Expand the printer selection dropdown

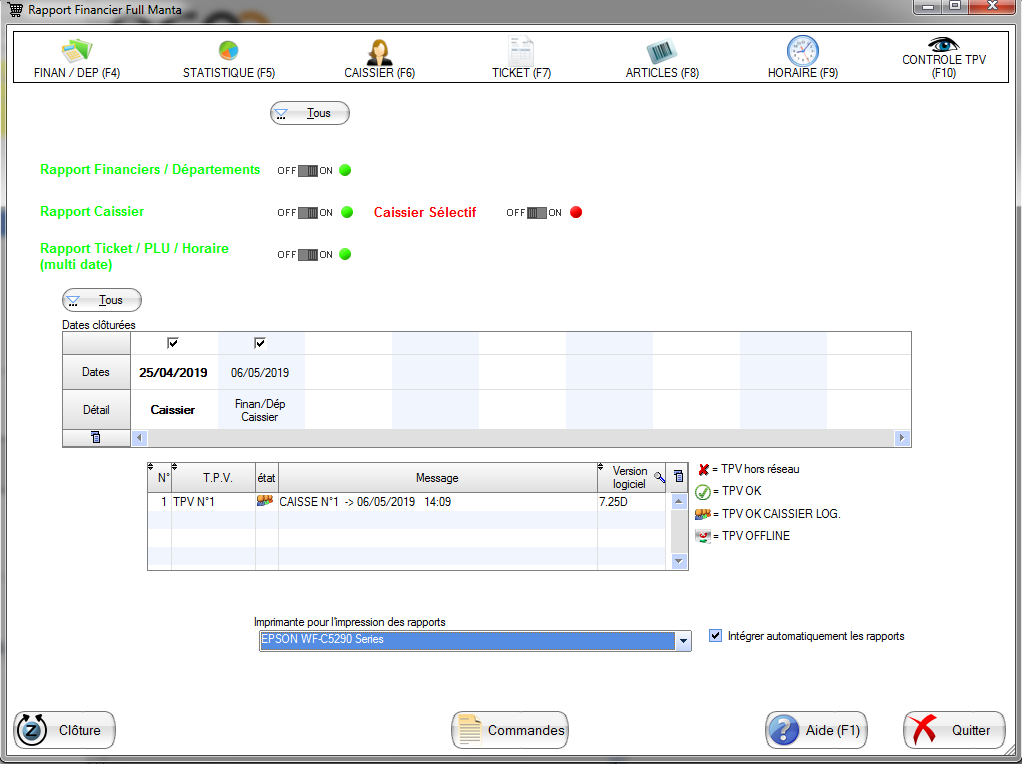pyautogui.click(x=683, y=641)
